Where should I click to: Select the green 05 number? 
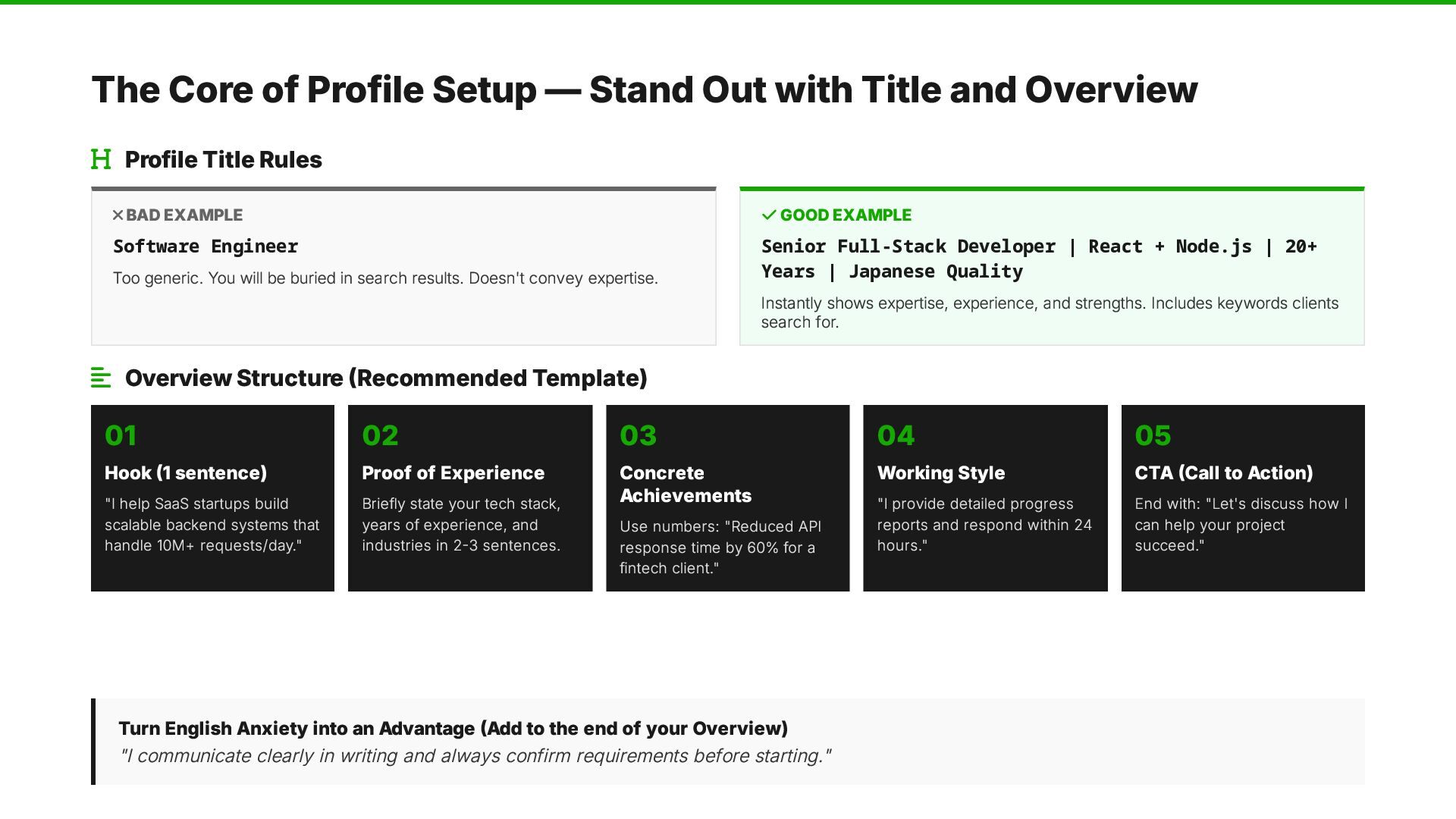coord(1153,435)
